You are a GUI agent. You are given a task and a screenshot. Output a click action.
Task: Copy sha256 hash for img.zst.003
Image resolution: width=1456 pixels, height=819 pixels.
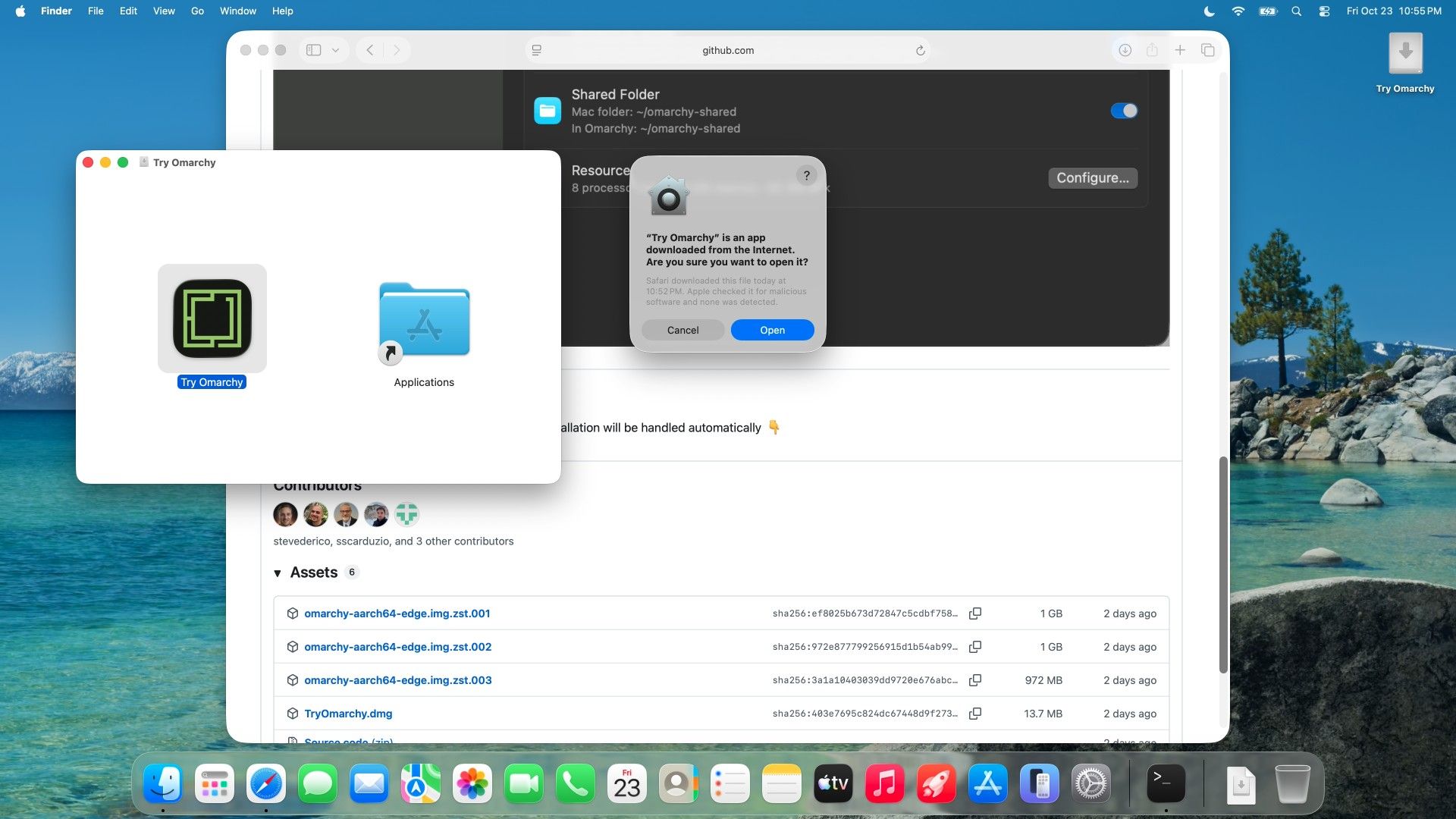(x=975, y=680)
